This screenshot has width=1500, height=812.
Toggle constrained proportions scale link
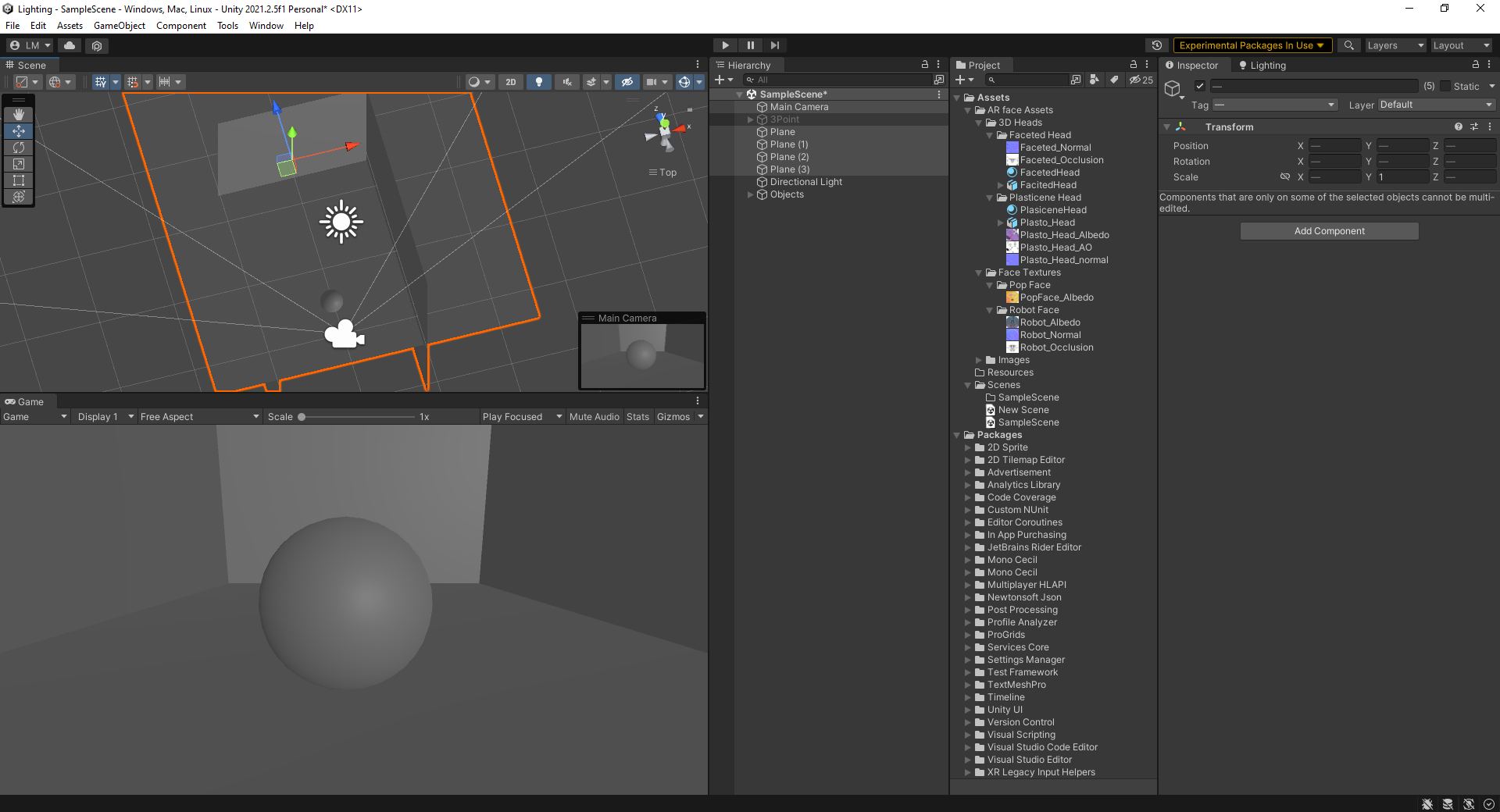[1284, 176]
